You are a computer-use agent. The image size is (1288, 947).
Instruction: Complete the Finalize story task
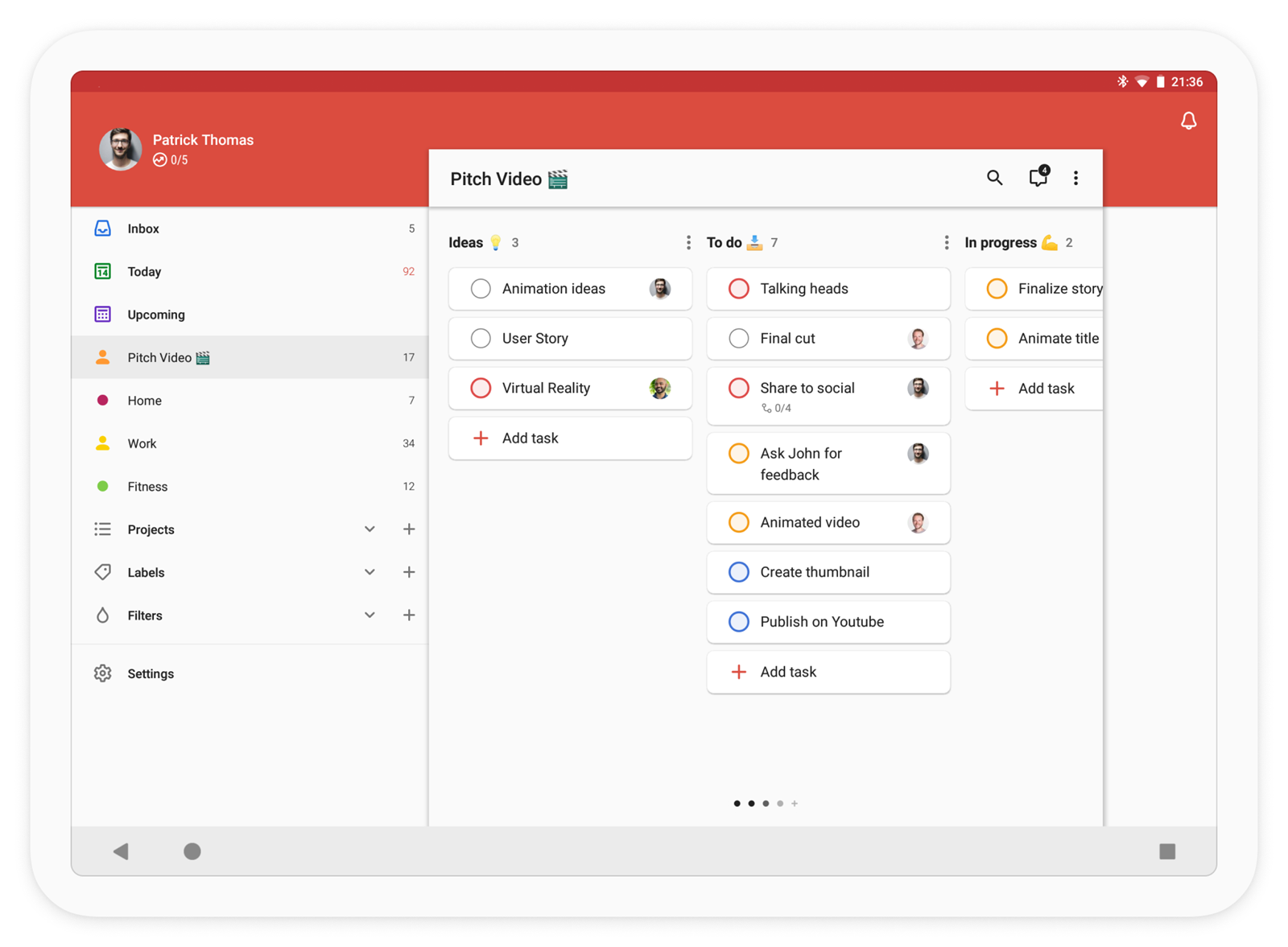pyautogui.click(x=997, y=288)
